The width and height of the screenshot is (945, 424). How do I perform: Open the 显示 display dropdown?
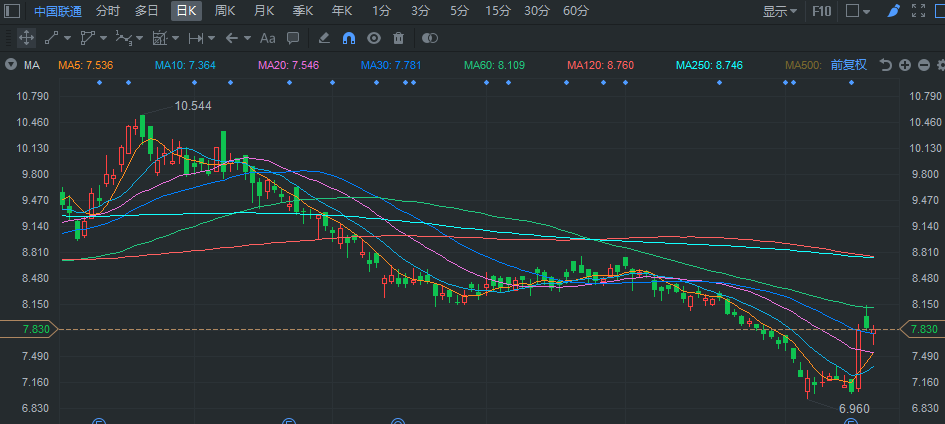pos(780,11)
